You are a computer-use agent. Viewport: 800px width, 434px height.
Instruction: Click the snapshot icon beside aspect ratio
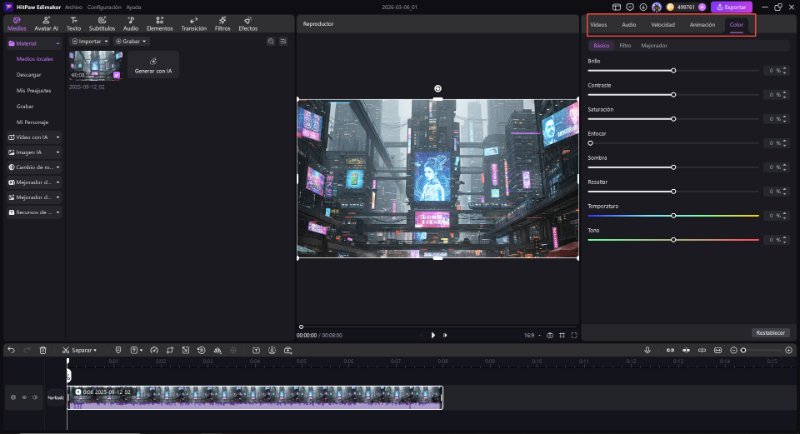[549, 335]
